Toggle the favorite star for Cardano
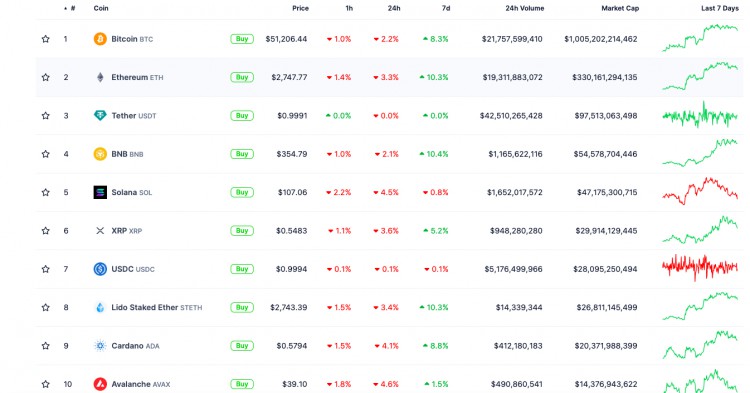750x393 pixels. pos(45,346)
